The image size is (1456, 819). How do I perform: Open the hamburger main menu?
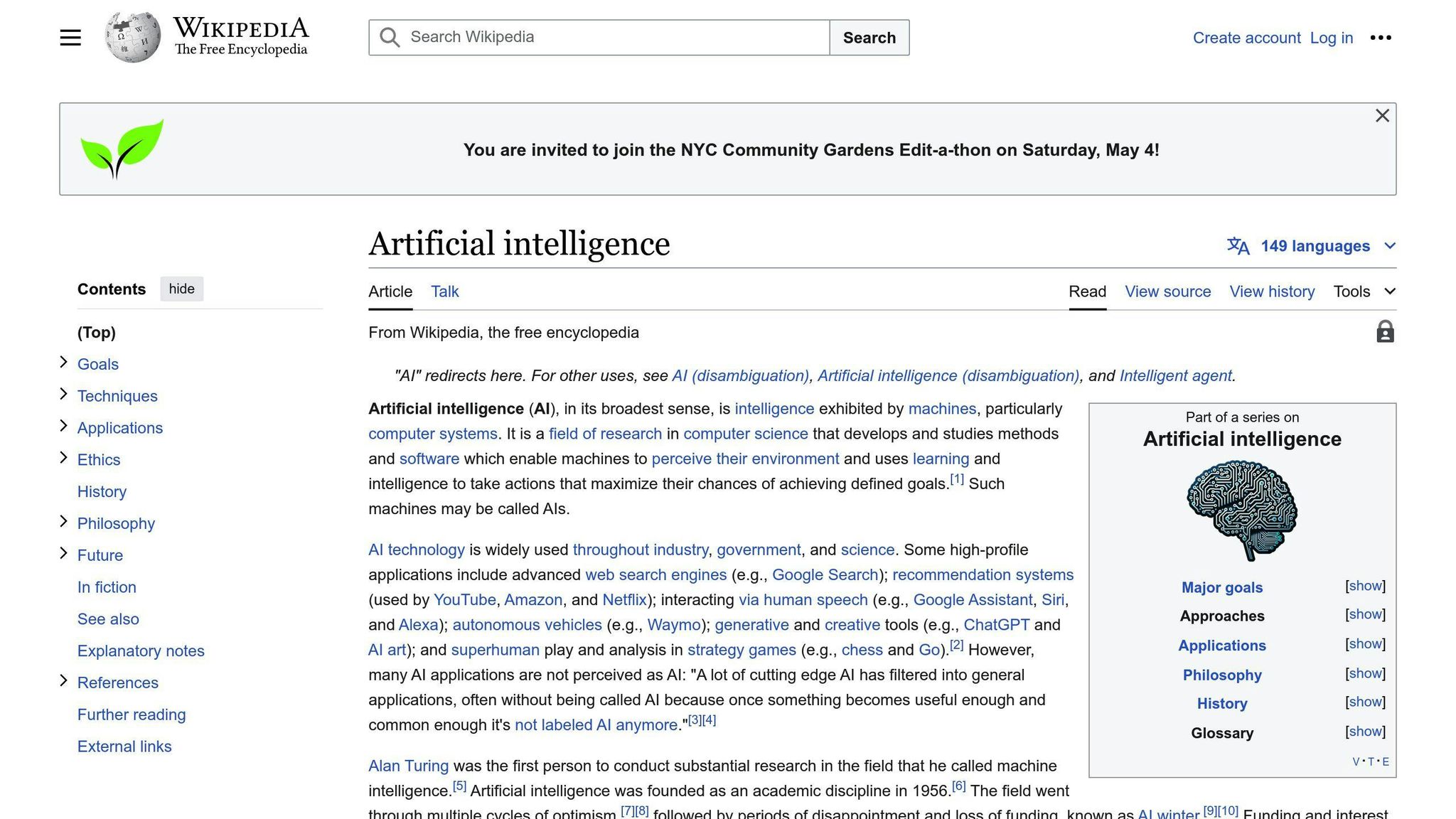pyautogui.click(x=70, y=38)
